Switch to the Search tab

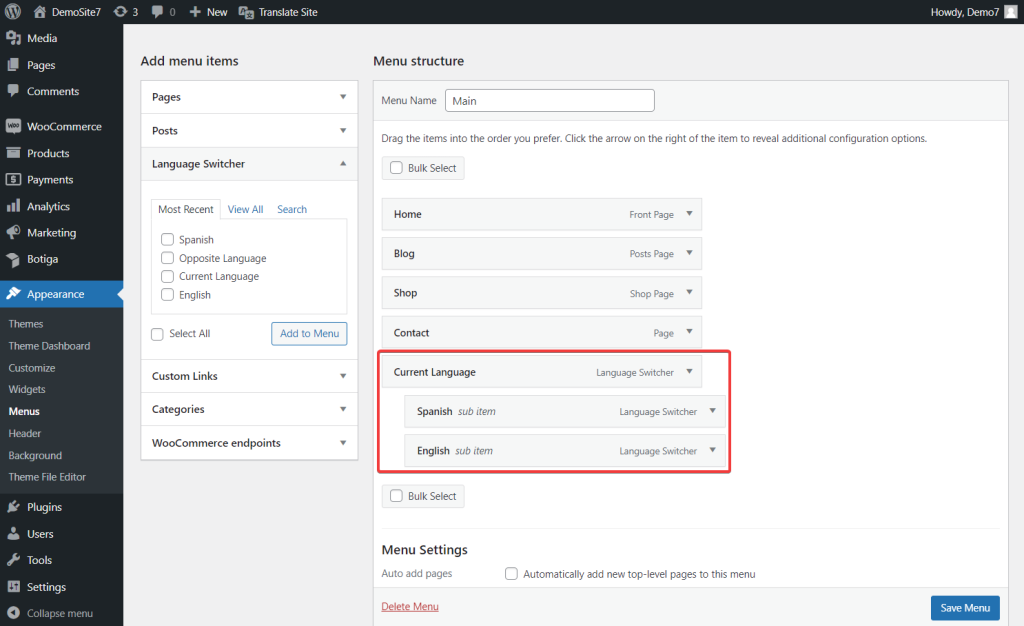pos(292,209)
